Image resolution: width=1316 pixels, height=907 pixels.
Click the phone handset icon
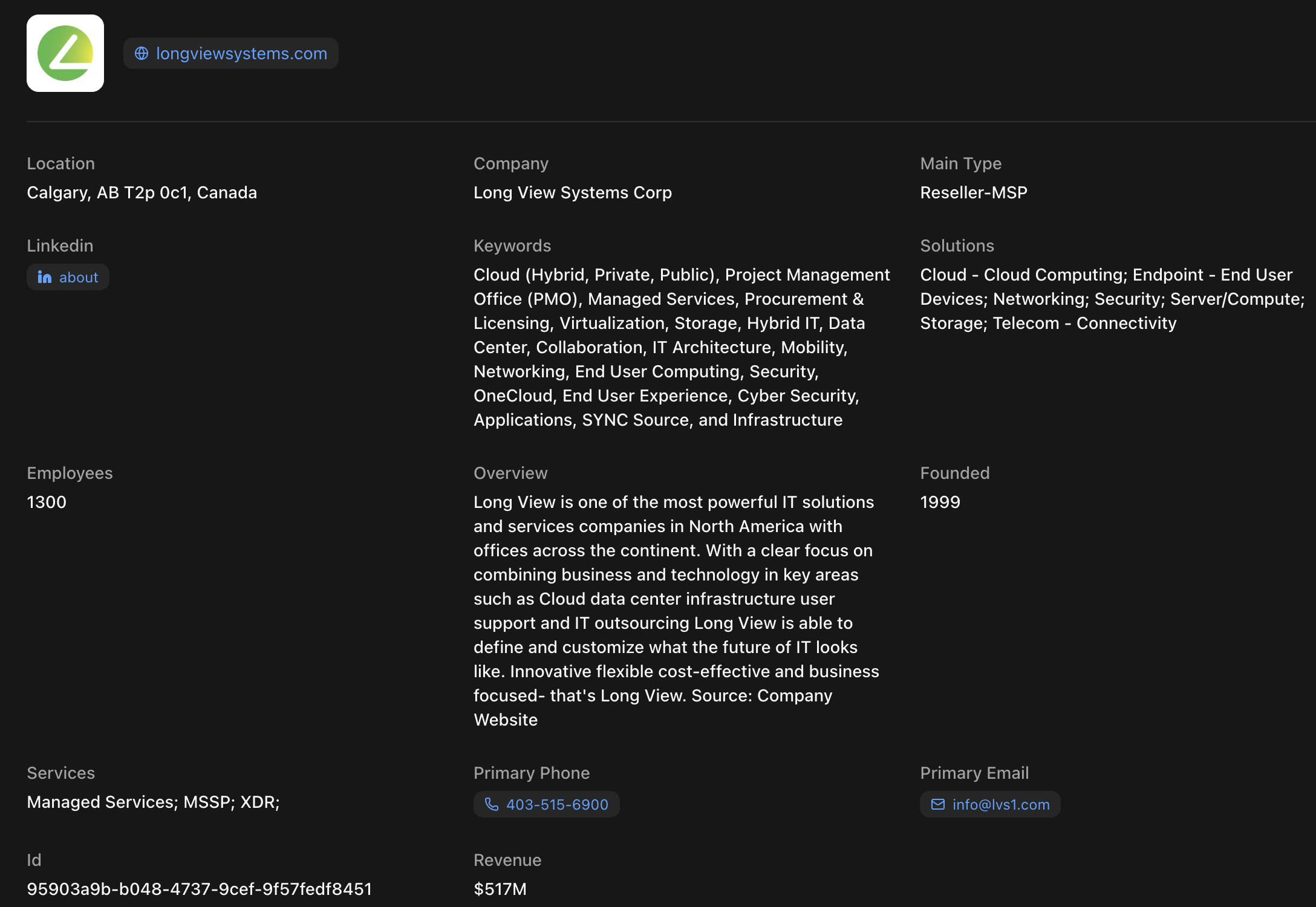tap(492, 804)
